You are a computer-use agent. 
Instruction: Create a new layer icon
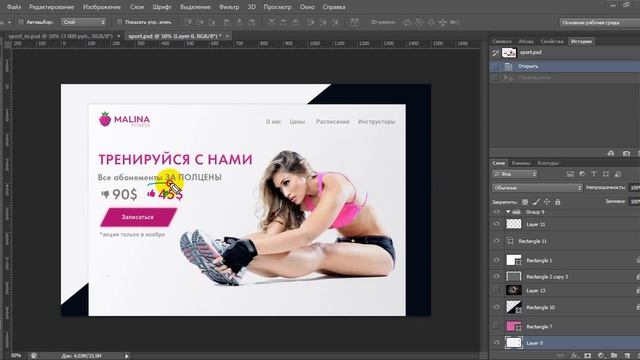click(627, 356)
